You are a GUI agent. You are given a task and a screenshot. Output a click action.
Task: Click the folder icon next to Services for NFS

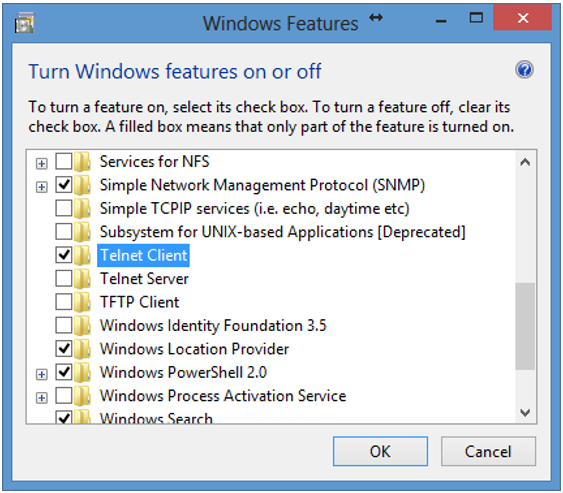(83, 162)
